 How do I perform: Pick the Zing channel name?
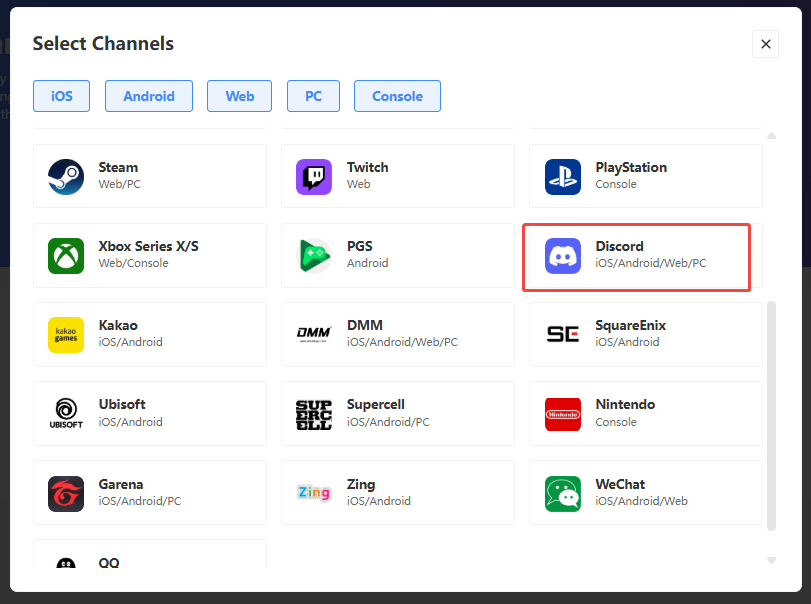click(x=361, y=485)
